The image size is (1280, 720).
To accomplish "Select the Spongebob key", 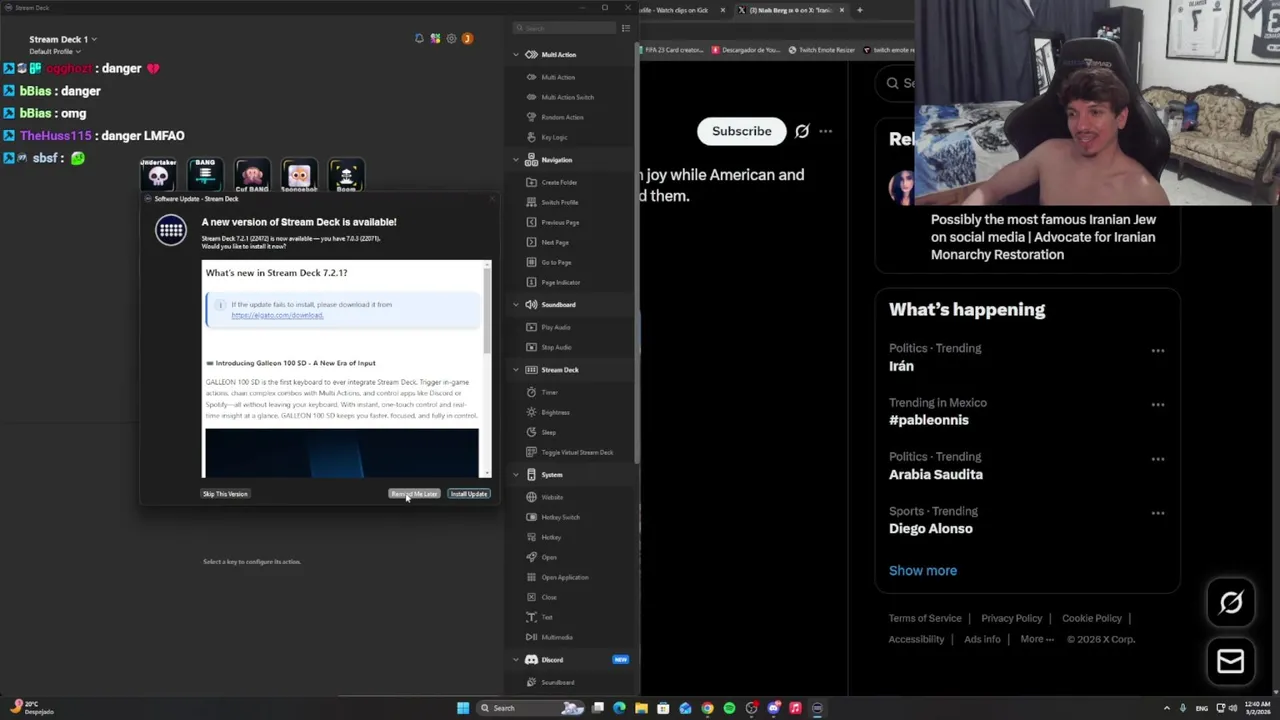I will click(299, 176).
